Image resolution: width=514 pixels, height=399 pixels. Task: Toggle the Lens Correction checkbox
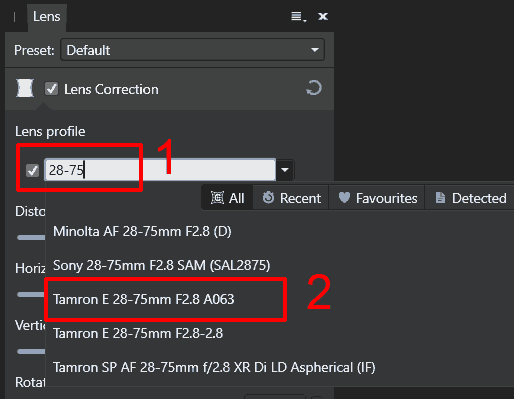[51, 89]
